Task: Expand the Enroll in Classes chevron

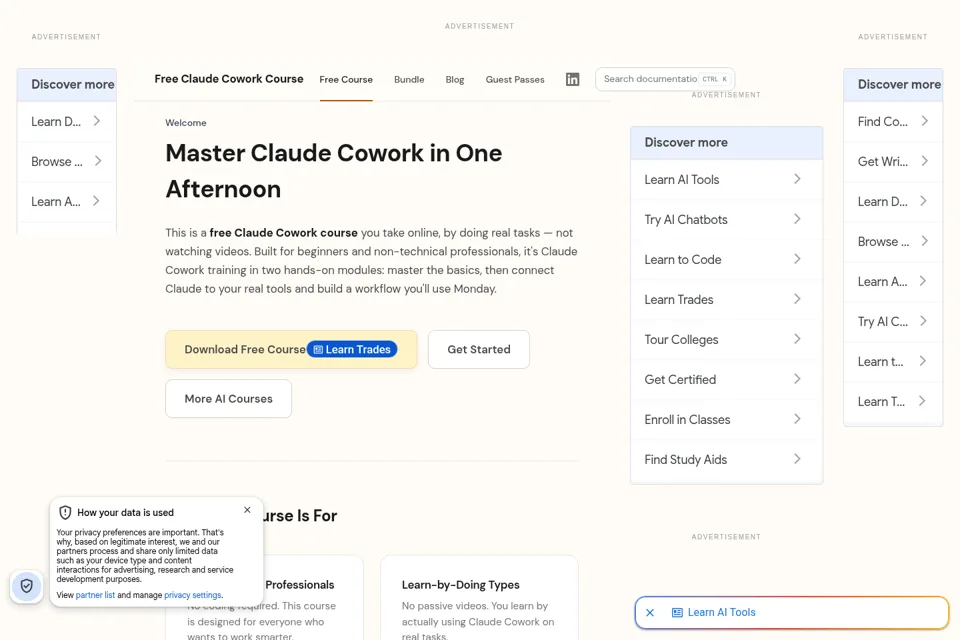Action: [797, 419]
